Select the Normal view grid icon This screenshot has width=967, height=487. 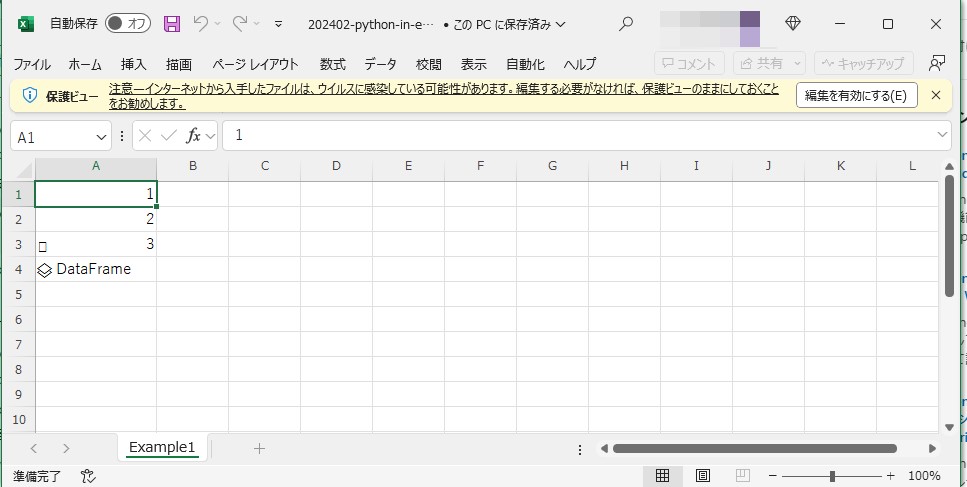(662, 476)
